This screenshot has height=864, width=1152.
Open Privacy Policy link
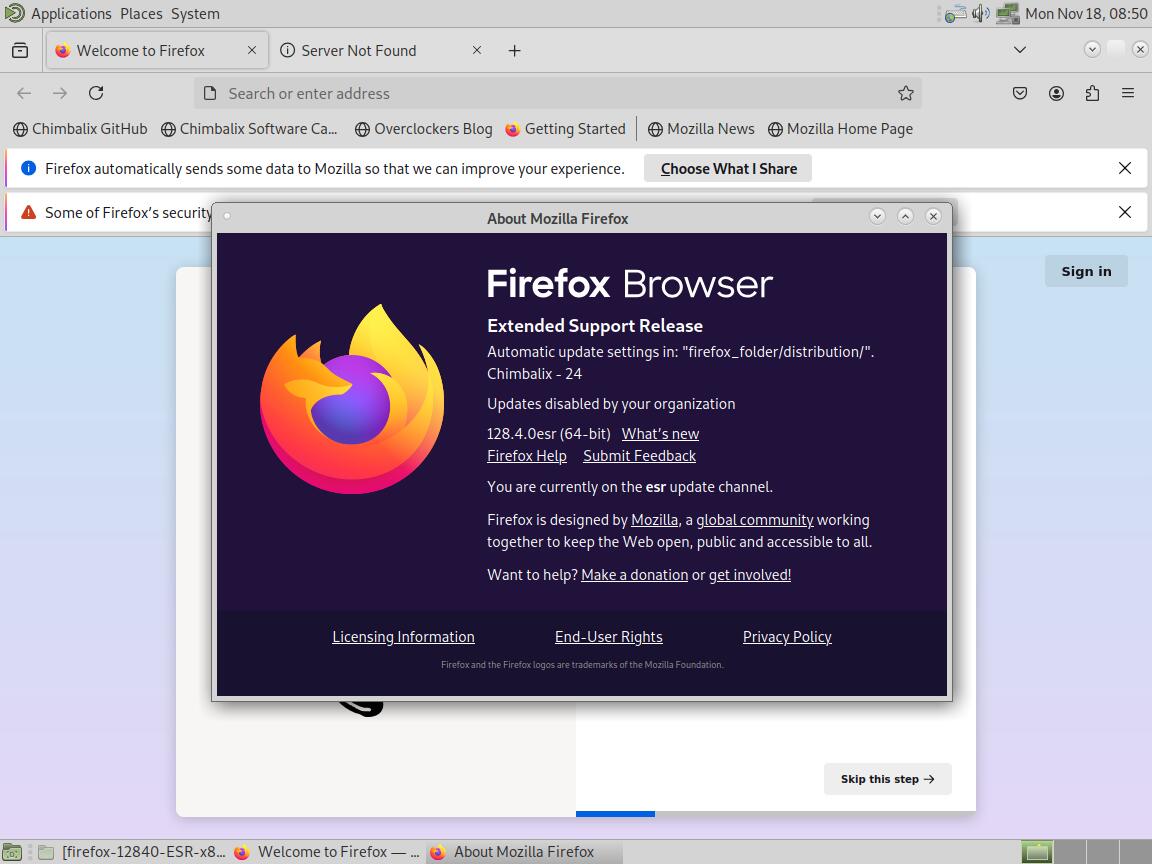tap(787, 636)
